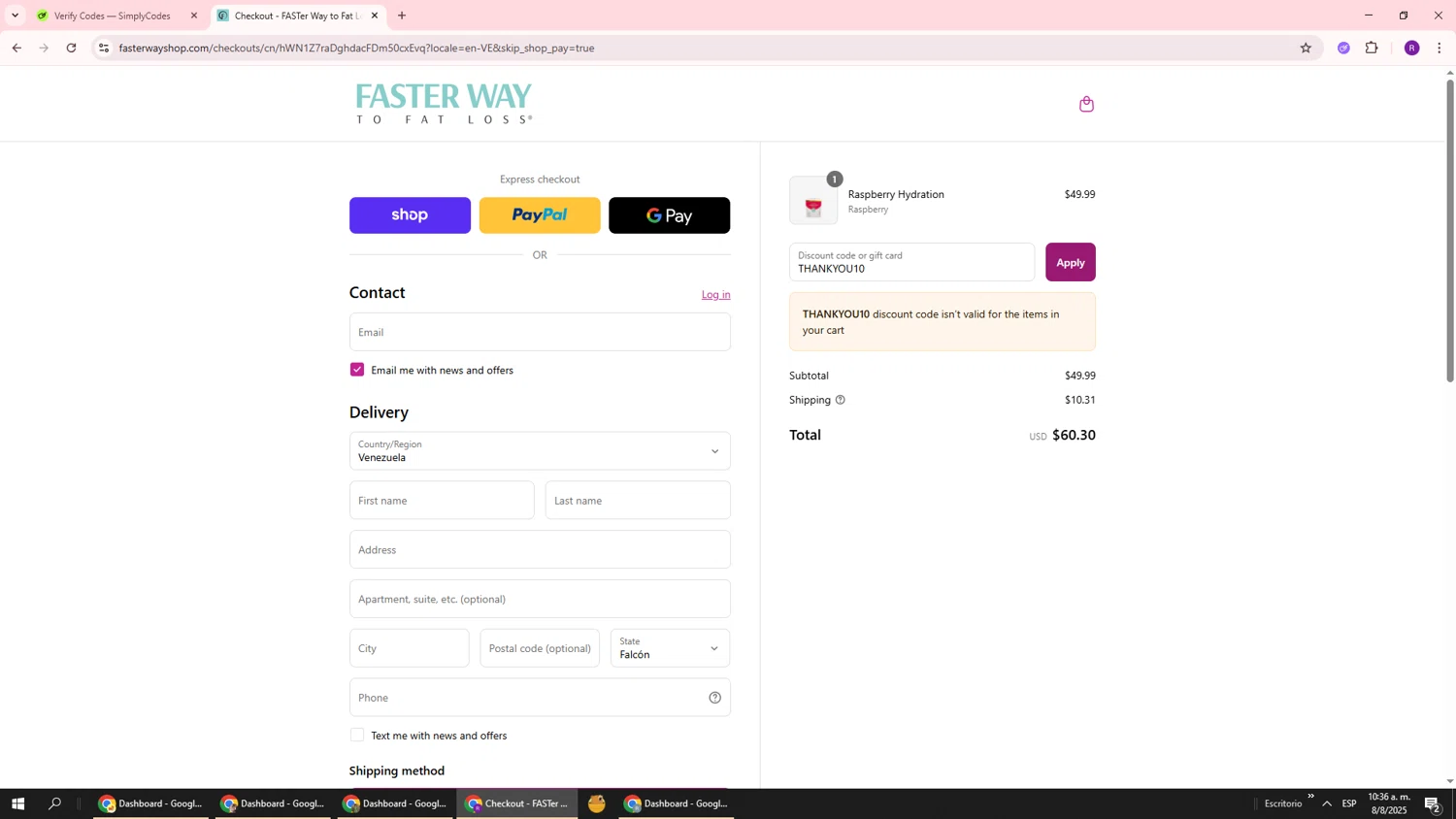Image resolution: width=1456 pixels, height=819 pixels.
Task: Open the tab search dropdown arrow
Action: pyautogui.click(x=15, y=16)
